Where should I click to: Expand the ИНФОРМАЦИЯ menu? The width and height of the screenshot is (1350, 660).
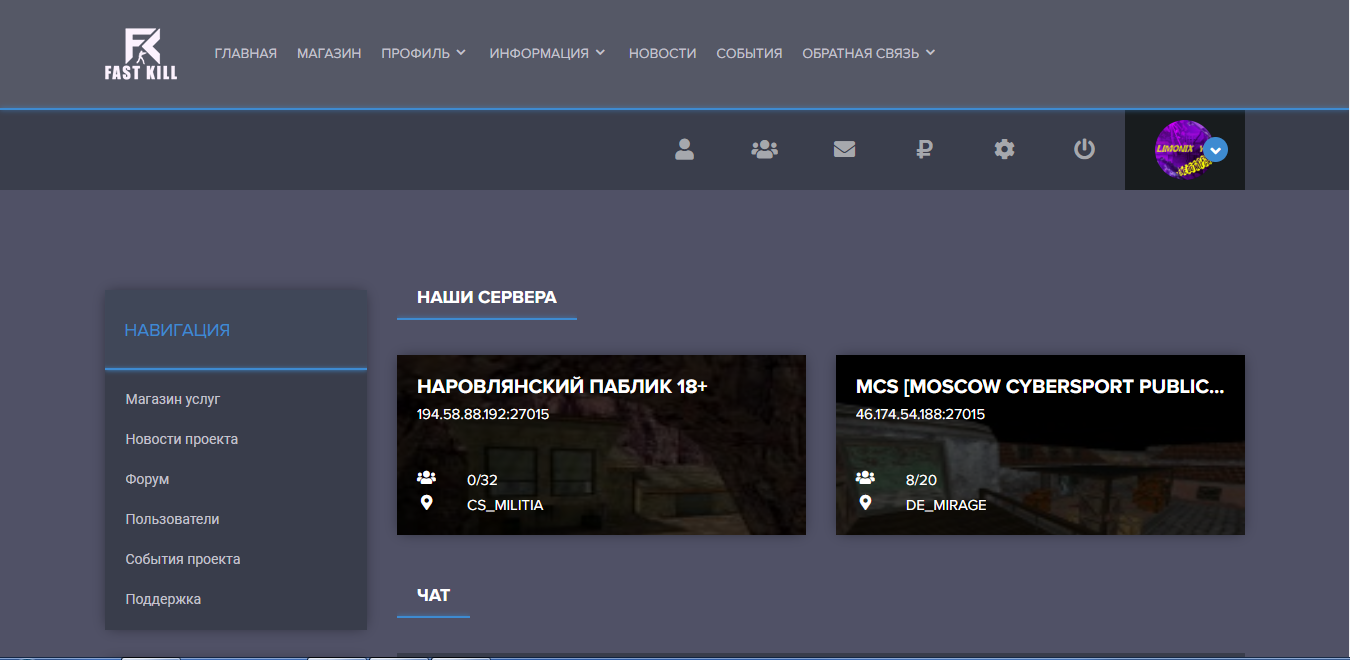tap(547, 53)
